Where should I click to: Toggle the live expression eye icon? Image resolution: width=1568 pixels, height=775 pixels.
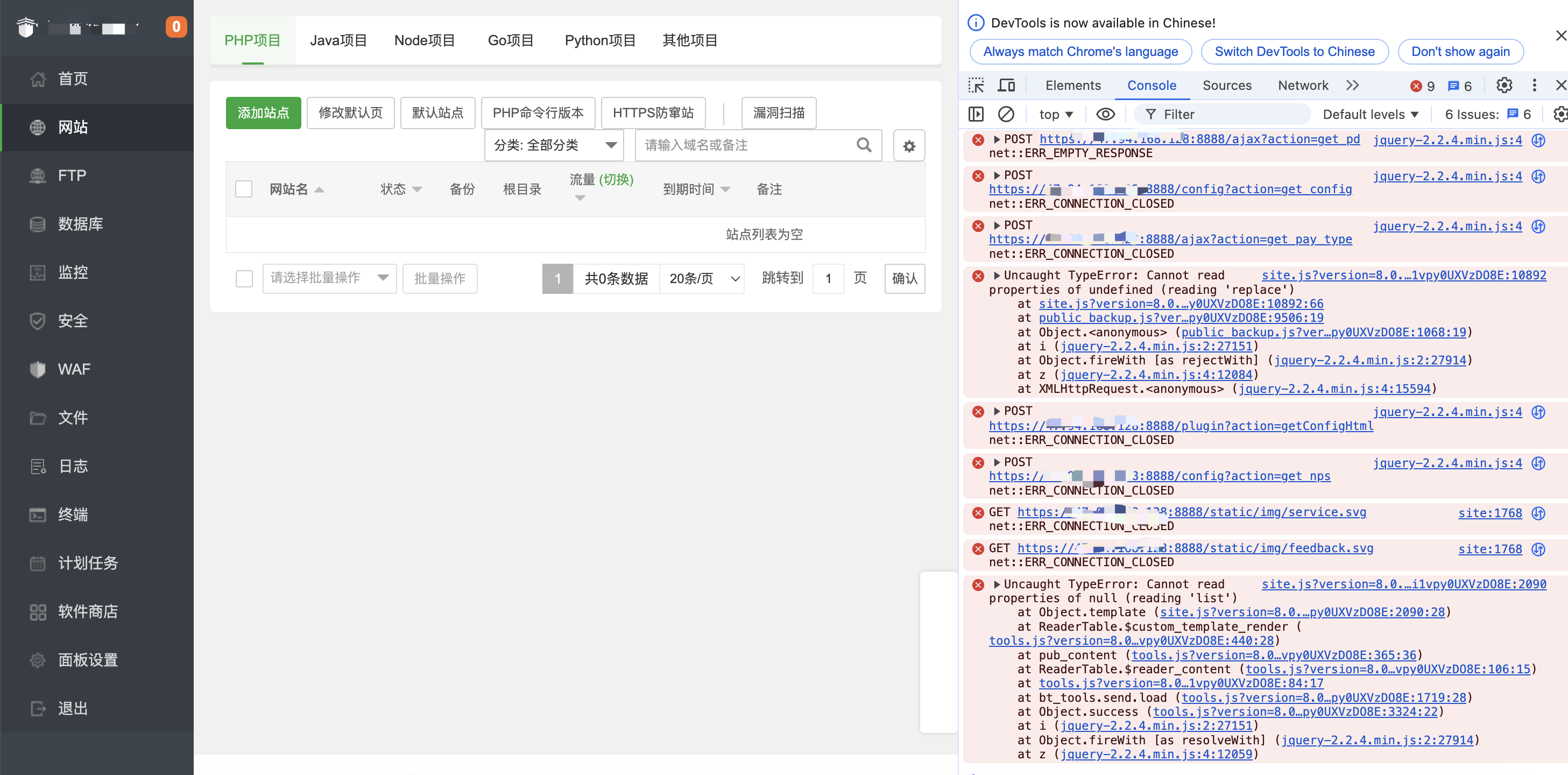[x=1105, y=115]
